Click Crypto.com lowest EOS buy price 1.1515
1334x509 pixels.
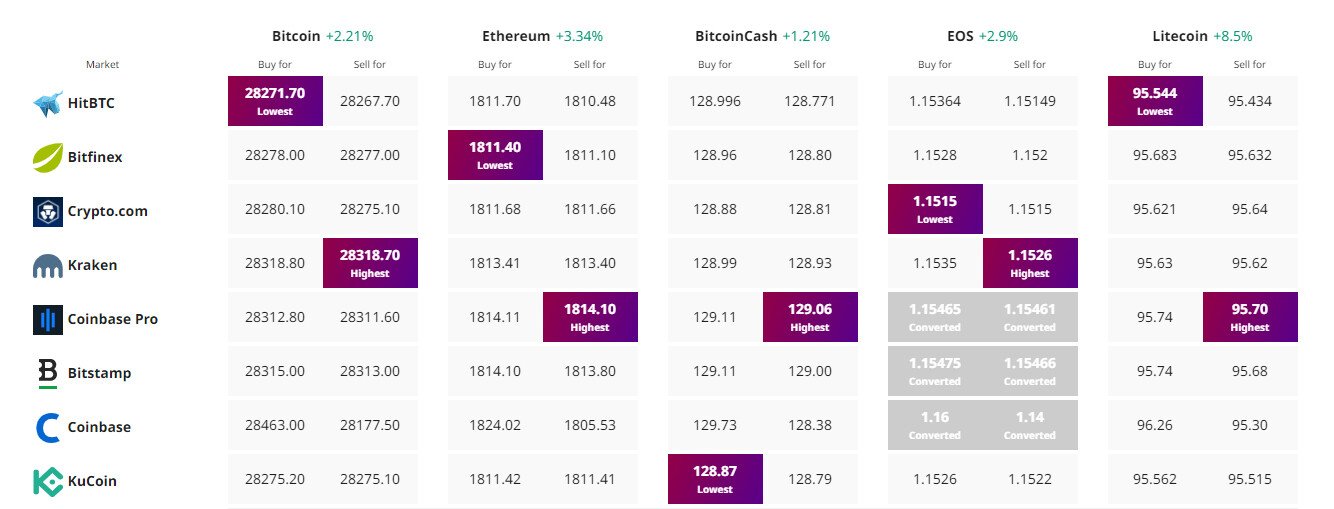coord(935,209)
